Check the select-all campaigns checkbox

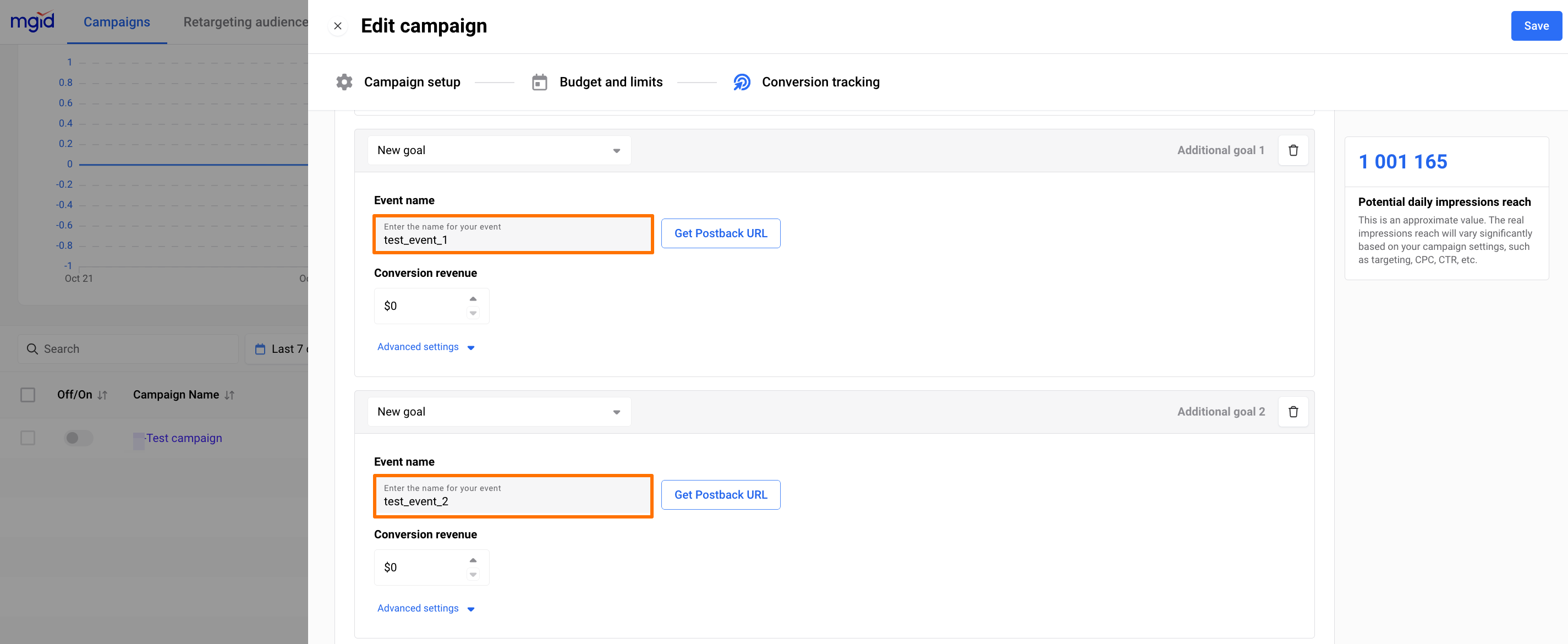[x=28, y=395]
